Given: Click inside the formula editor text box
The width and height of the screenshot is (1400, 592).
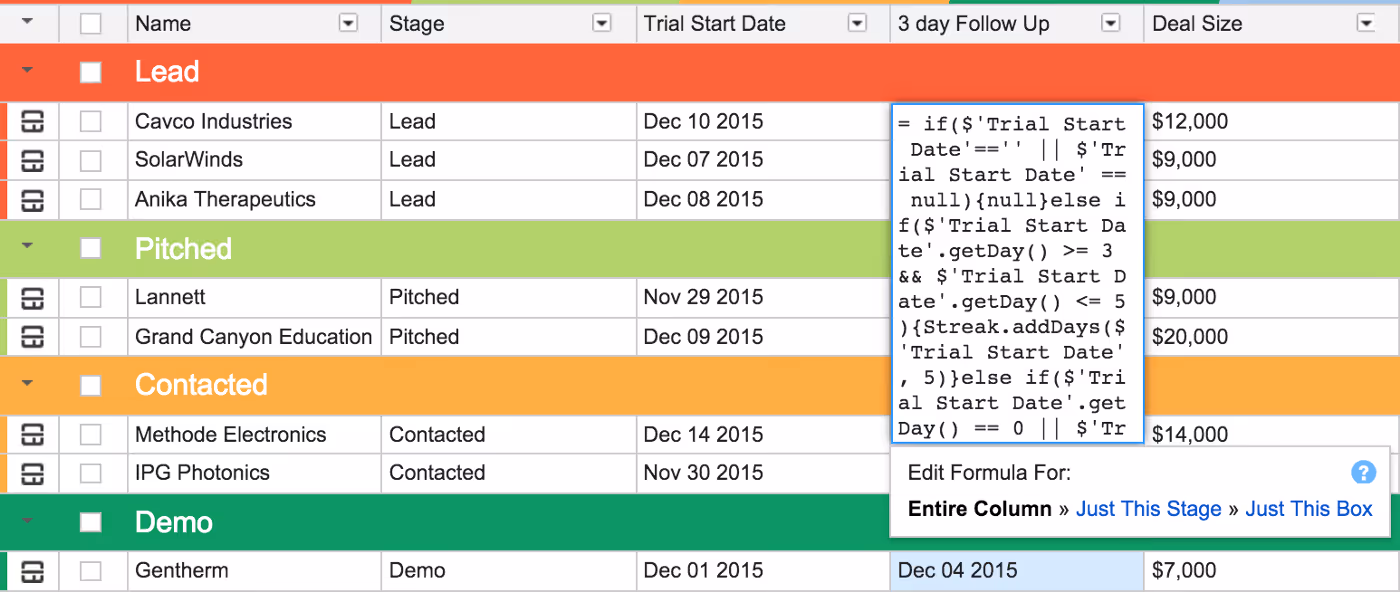Looking at the screenshot, I should coord(1017,274).
